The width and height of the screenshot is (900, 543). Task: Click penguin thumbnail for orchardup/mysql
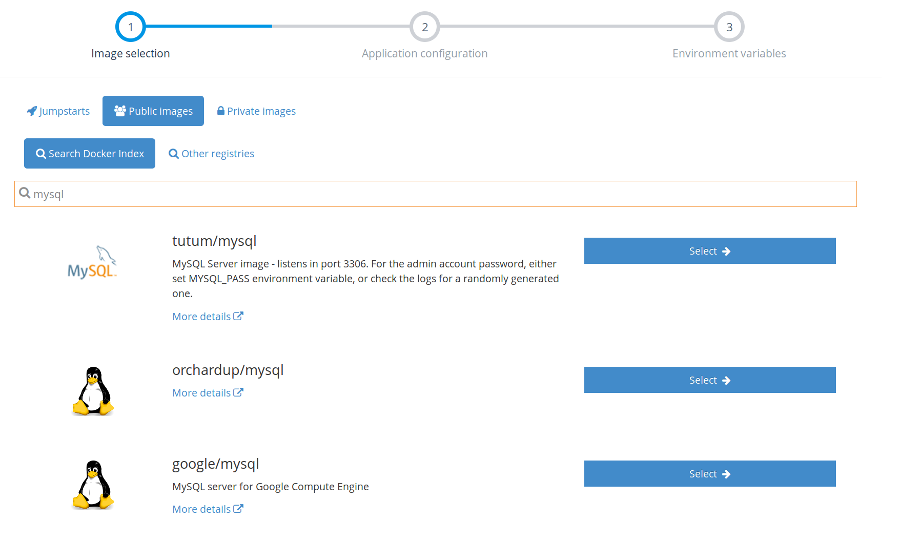[x=93, y=391]
